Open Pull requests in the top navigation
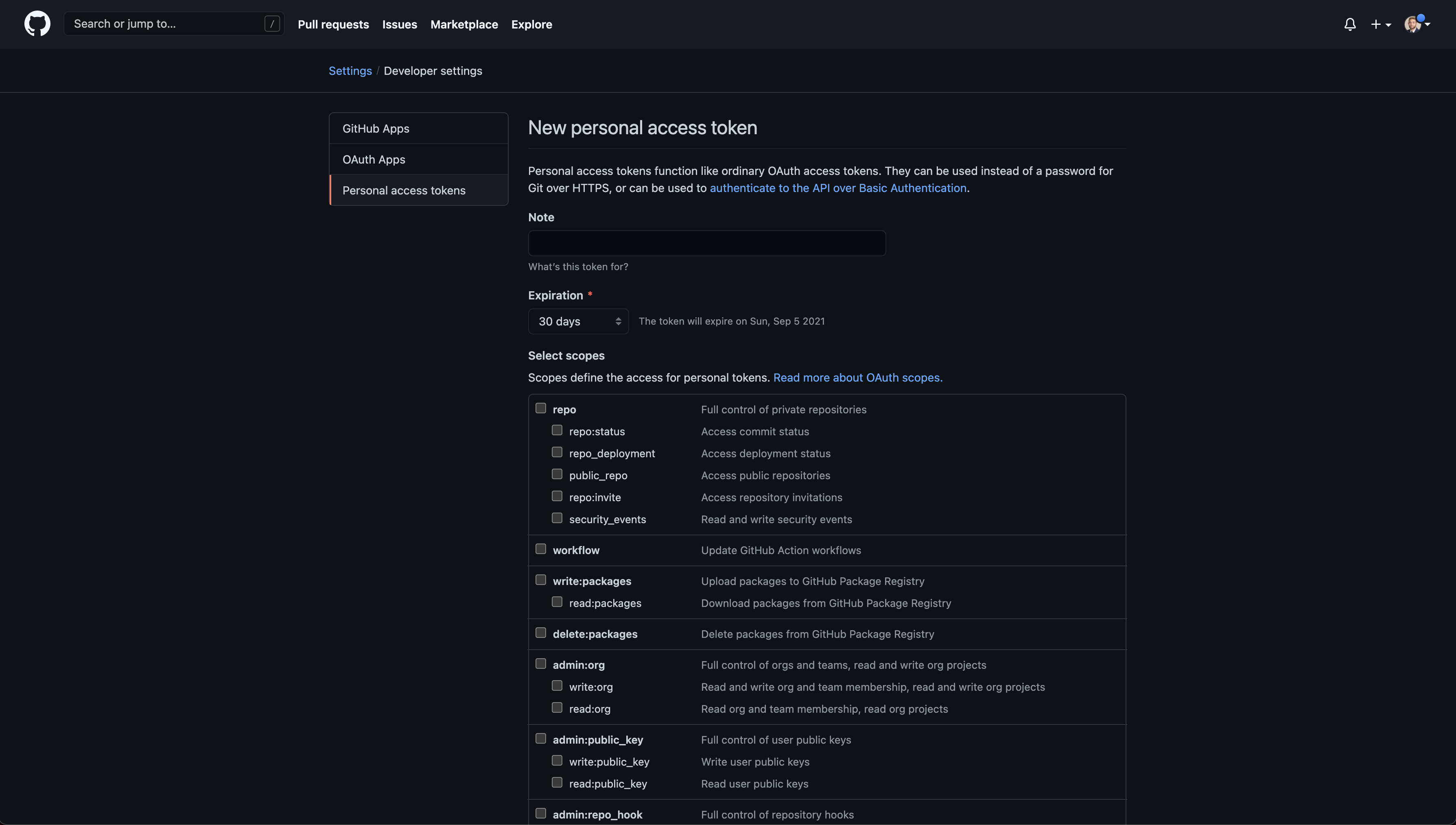1456x825 pixels. (x=333, y=24)
